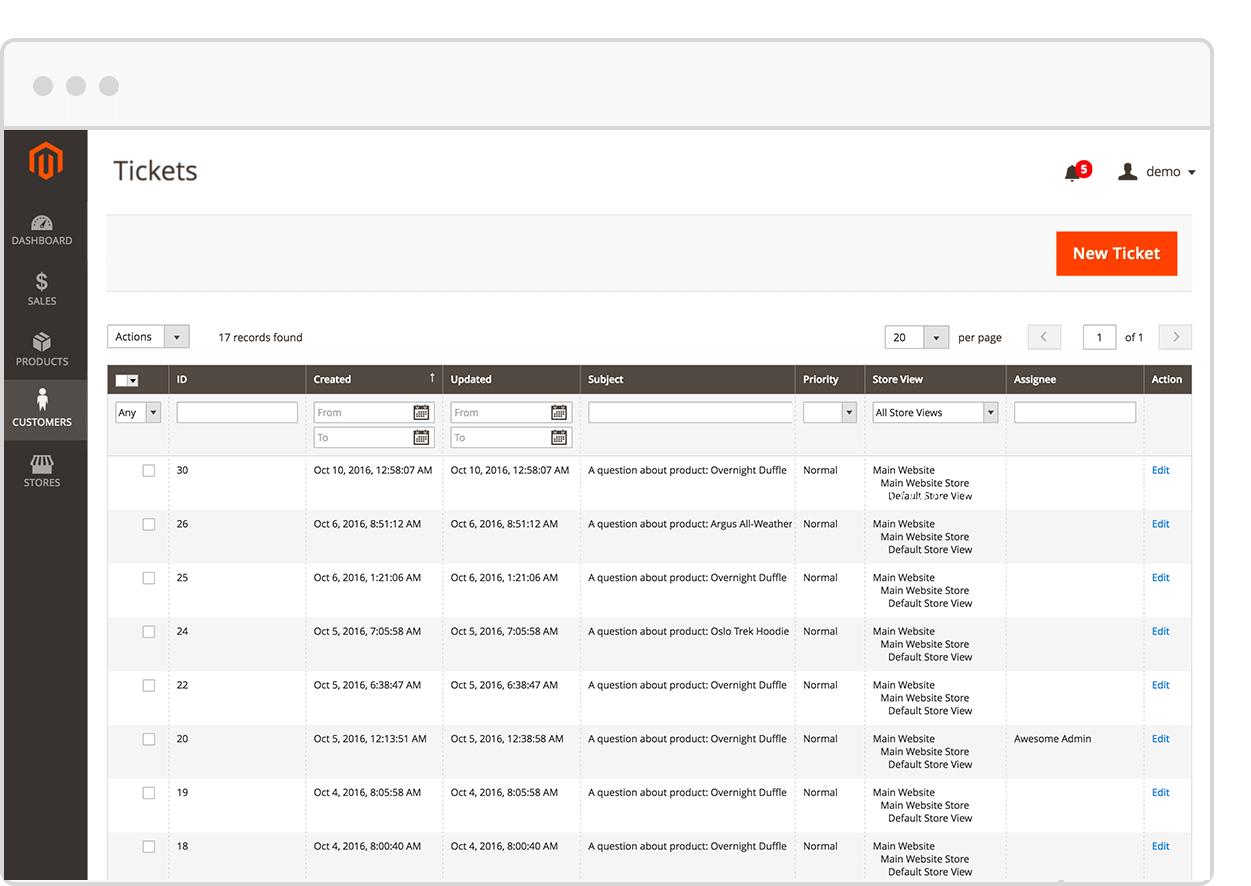Click 'Oct 5, 2016, 12:38:58 AM' updated cell
Viewport: 1251px width, 886px height.
tap(507, 739)
